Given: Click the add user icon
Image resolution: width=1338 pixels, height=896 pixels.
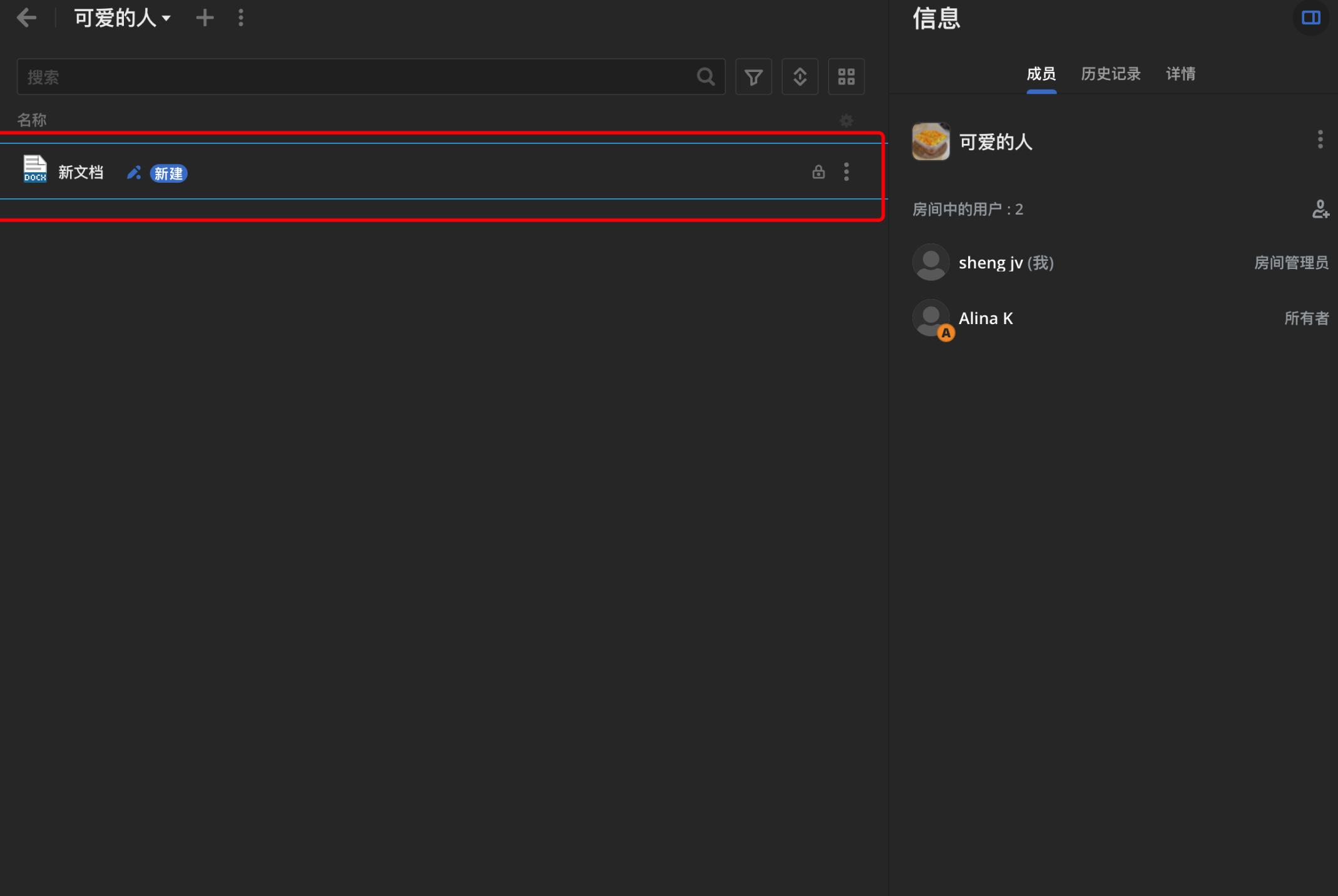Looking at the screenshot, I should pos(1320,209).
